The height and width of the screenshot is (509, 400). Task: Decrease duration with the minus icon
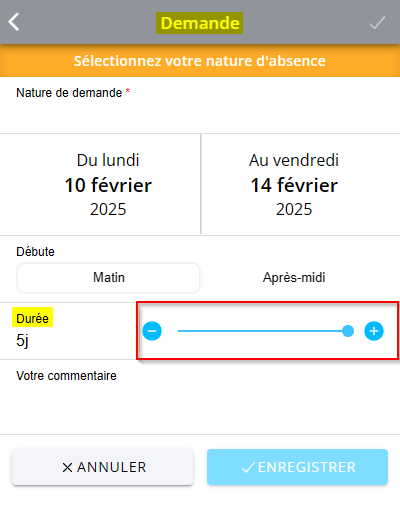[x=152, y=331]
